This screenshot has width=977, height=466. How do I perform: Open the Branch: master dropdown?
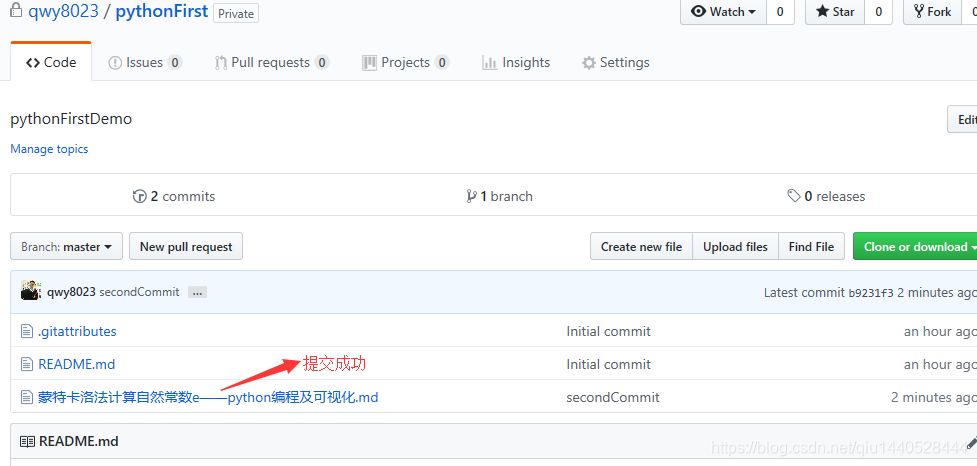(x=67, y=247)
